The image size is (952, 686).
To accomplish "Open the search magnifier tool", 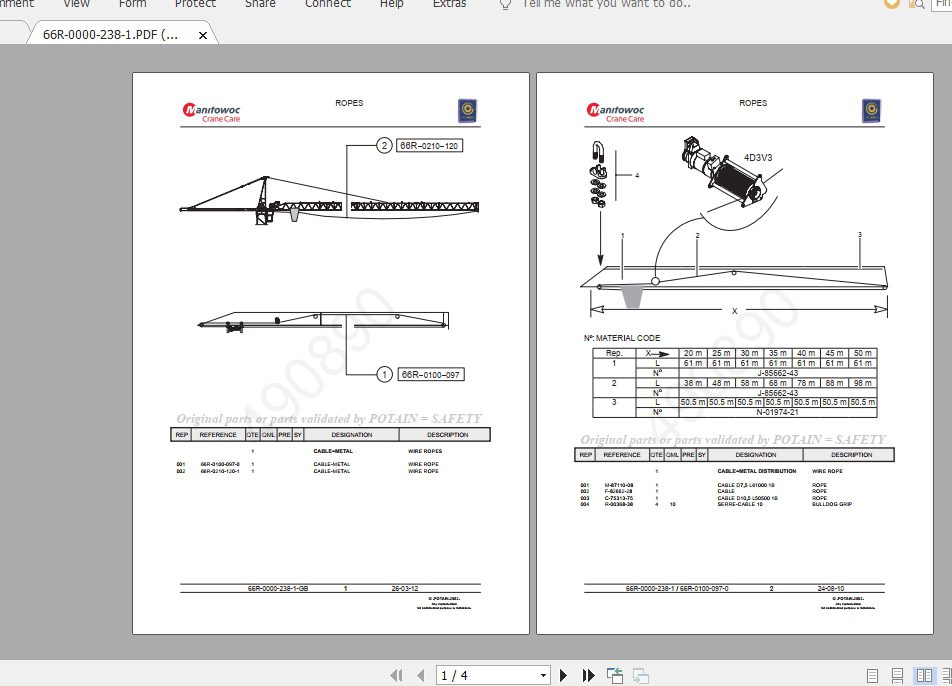I will click(916, 5).
